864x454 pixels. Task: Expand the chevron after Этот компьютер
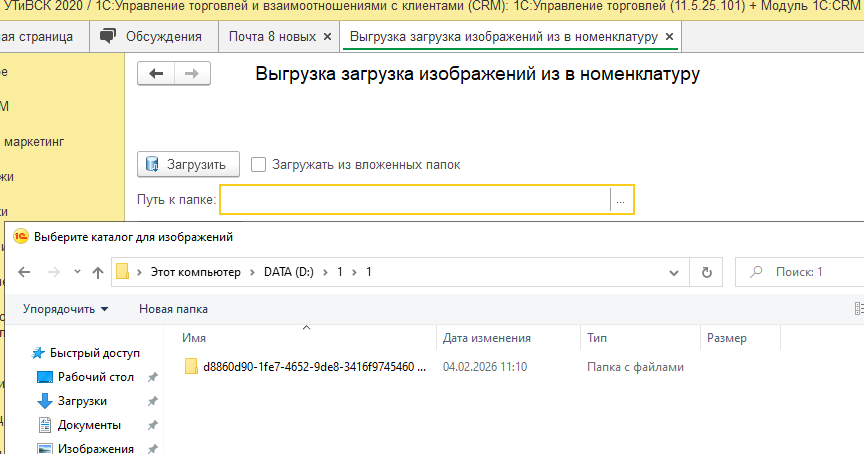[252, 272]
